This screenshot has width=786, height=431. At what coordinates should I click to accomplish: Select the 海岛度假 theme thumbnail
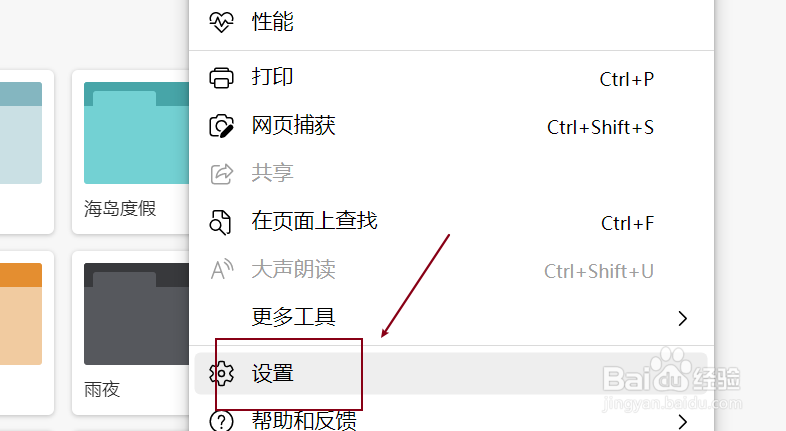(131, 152)
